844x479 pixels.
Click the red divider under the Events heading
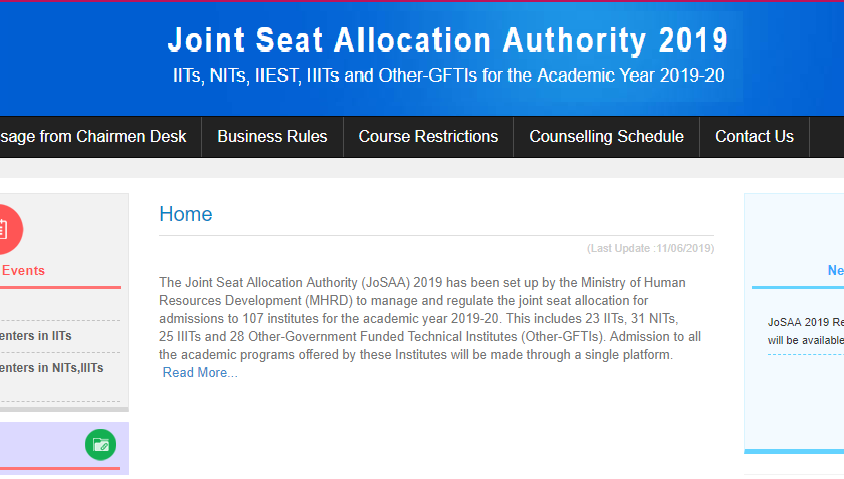60,287
